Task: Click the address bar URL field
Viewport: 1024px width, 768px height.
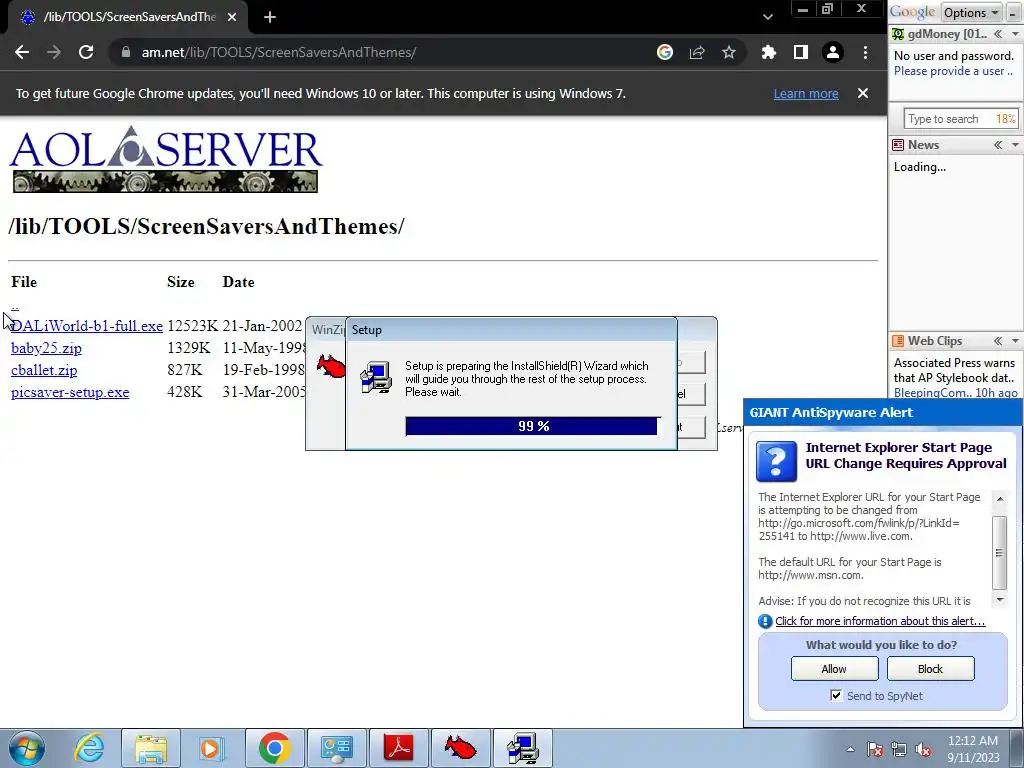Action: point(385,52)
